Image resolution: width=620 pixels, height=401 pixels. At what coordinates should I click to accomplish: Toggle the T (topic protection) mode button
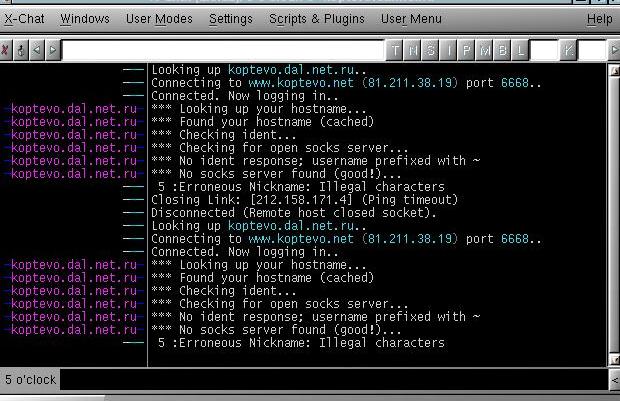[394, 50]
